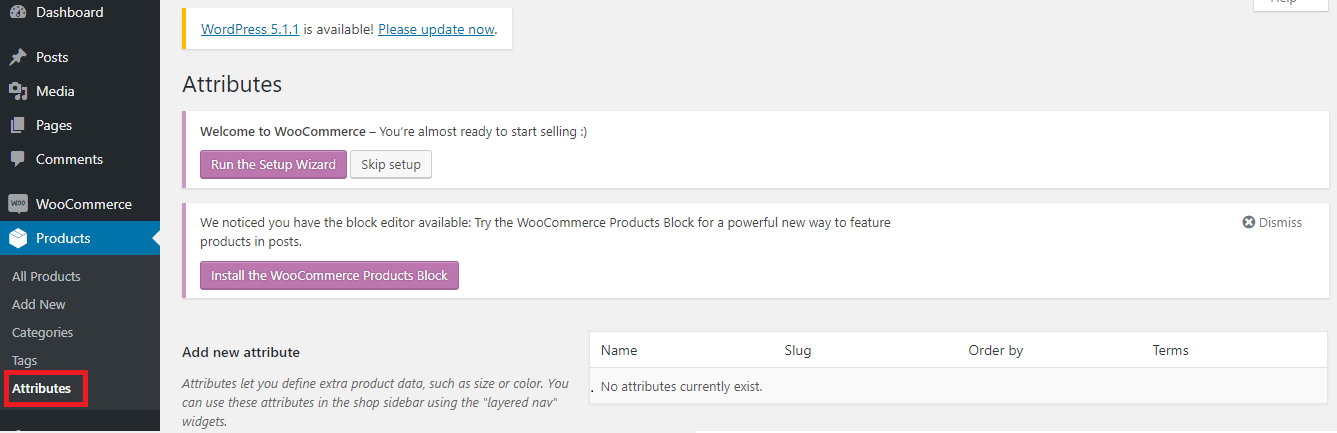Run the Setup Wizard
Viewport: 1337px width, 433px height.
click(x=273, y=164)
